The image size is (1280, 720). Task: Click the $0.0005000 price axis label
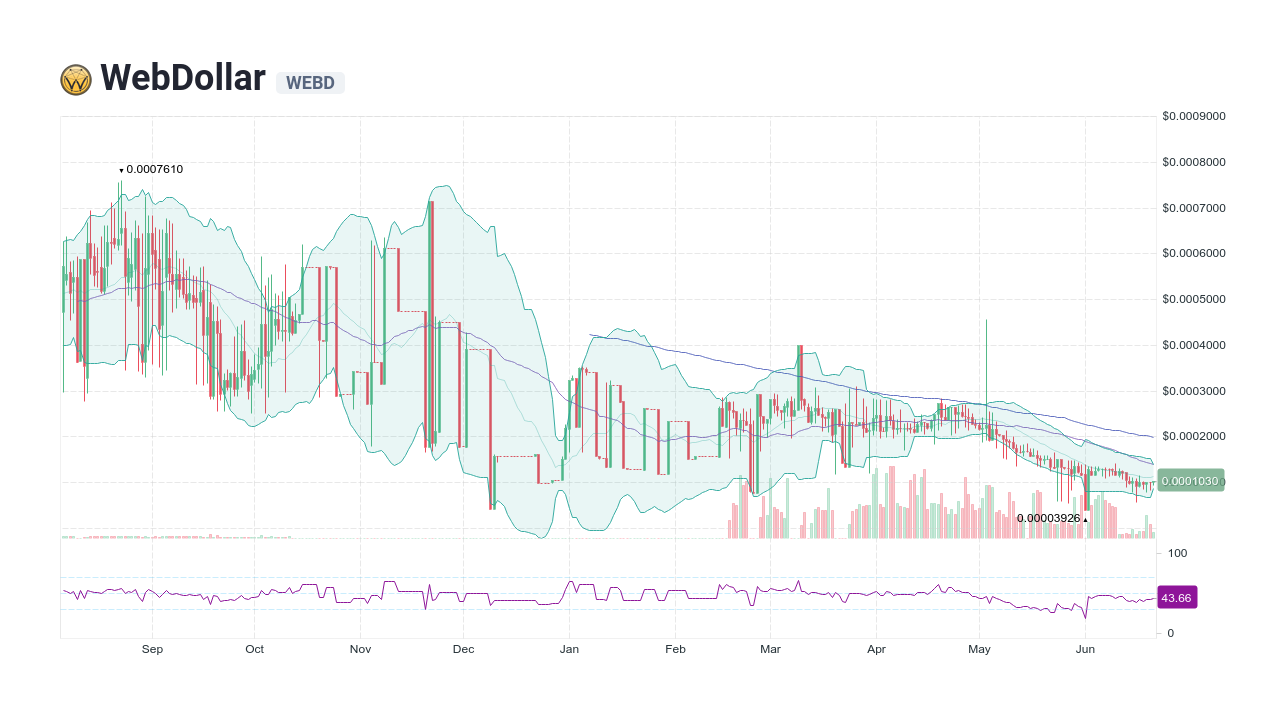[x=1191, y=300]
